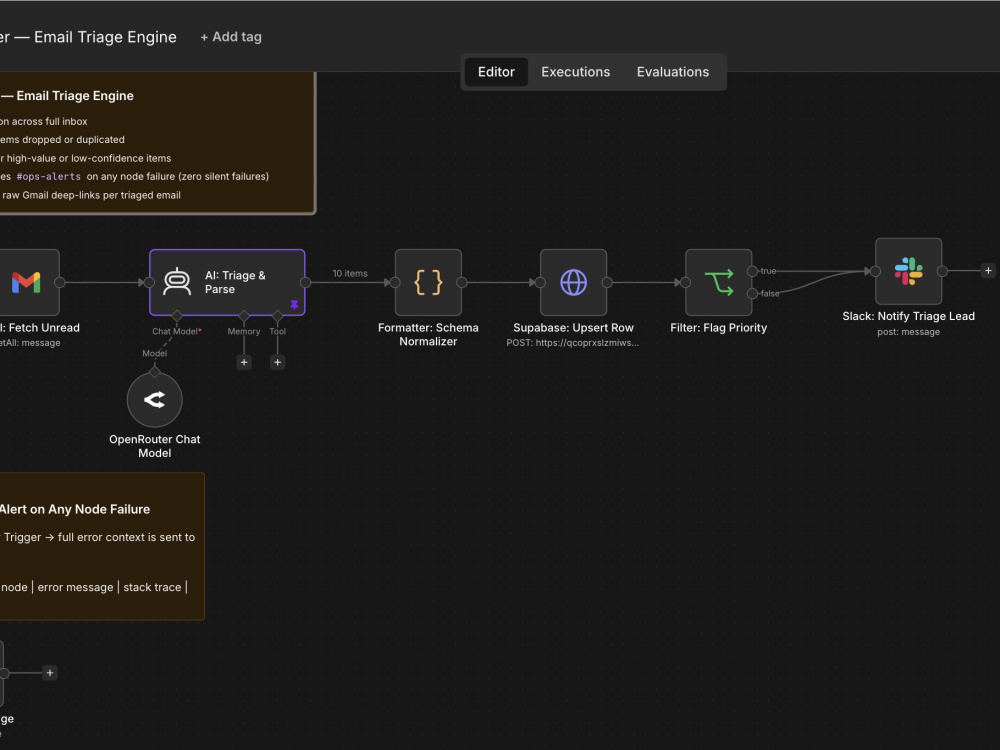Click the Email Triage Engine workflow title
The height and width of the screenshot is (750, 1000).
coord(88,37)
